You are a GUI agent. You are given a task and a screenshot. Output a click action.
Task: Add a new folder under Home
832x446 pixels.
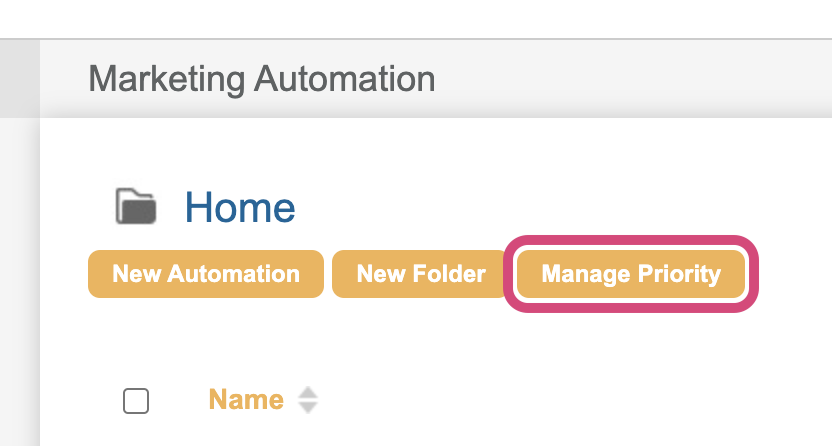click(421, 274)
